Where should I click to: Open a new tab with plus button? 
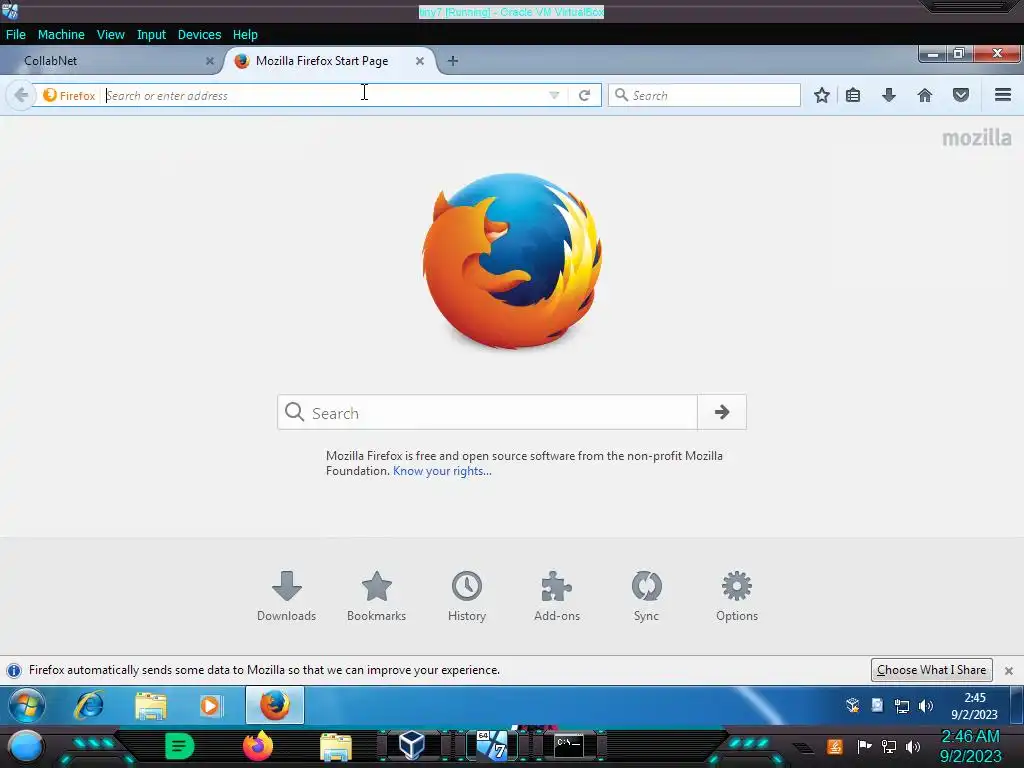[x=453, y=61]
